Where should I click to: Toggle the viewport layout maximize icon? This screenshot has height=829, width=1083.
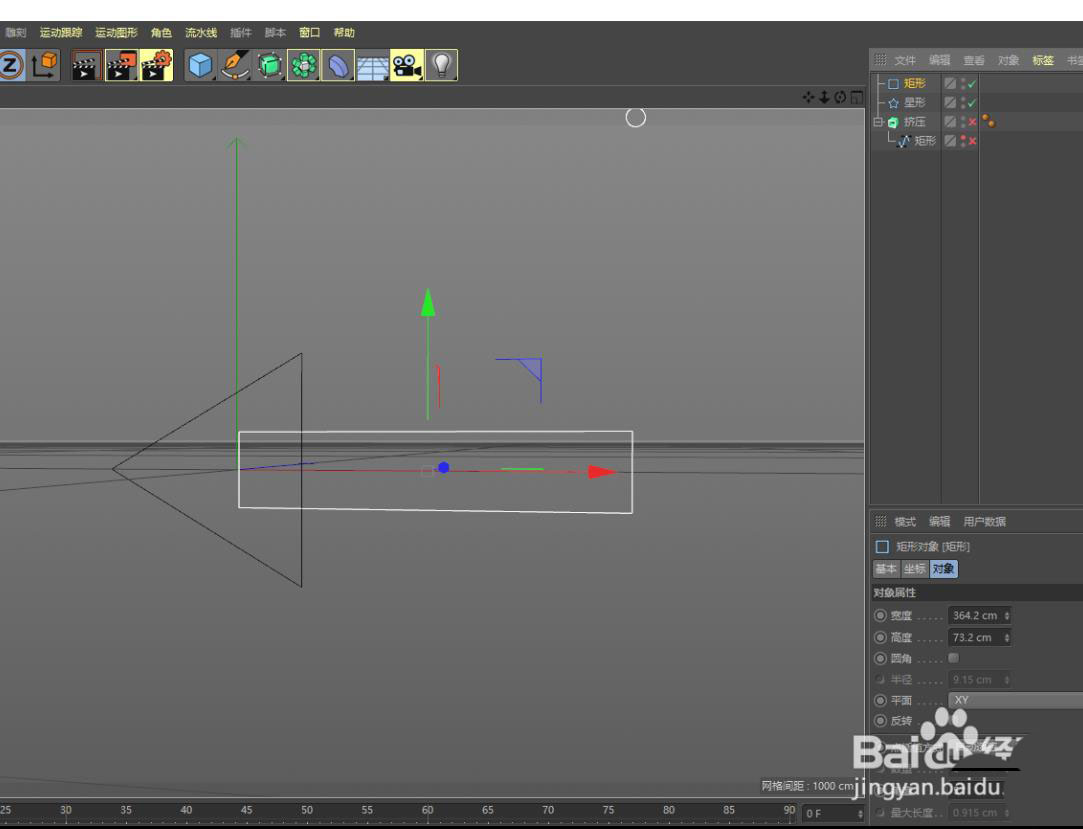click(x=856, y=97)
